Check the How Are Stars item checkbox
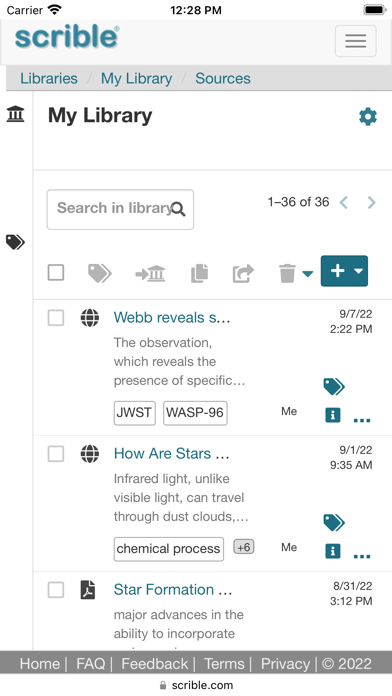The height and width of the screenshot is (696, 392). (56, 454)
